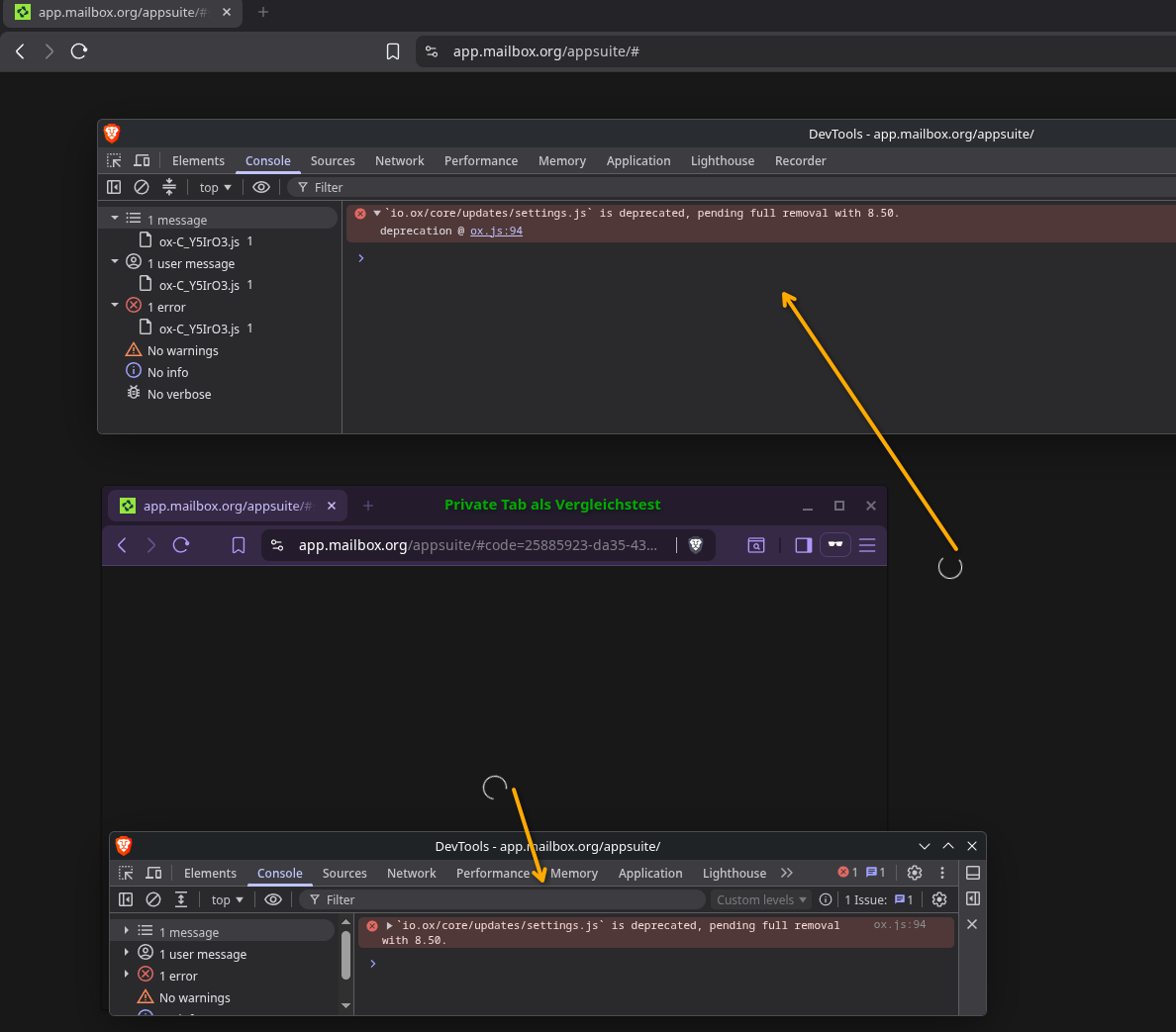Switch to the Lighthouse tab in the upper DevTools window
This screenshot has height=1032, width=1176.
click(x=723, y=160)
